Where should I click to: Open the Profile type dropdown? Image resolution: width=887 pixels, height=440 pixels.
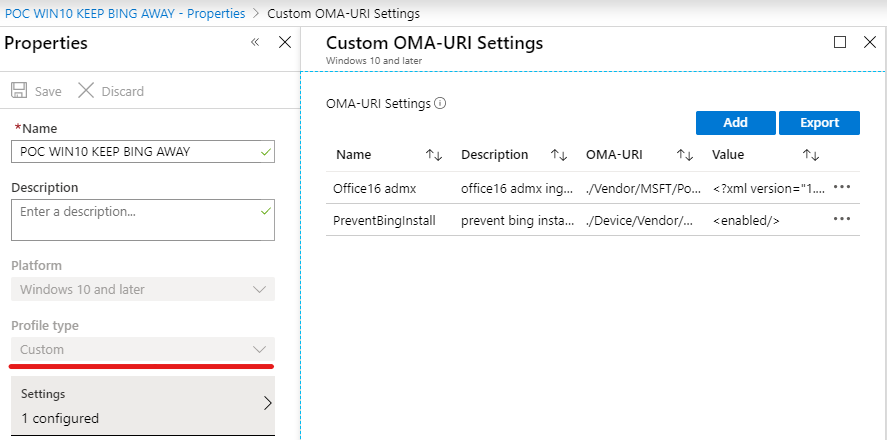[x=143, y=349]
